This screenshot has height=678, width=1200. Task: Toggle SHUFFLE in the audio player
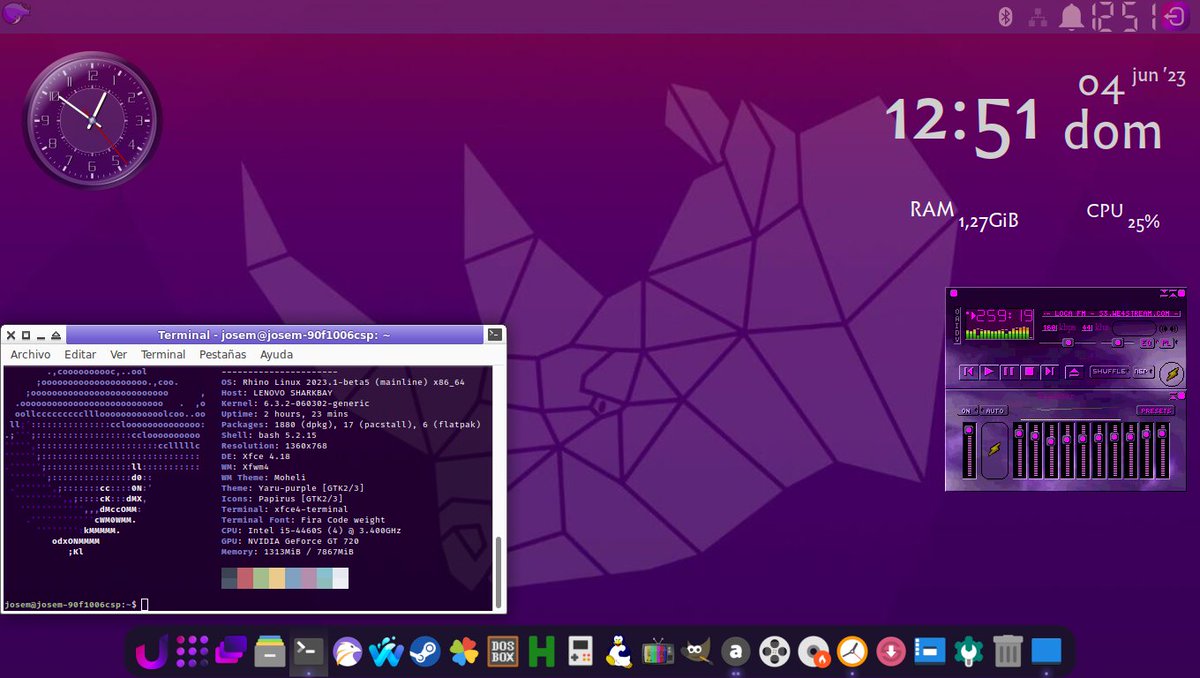coord(1110,372)
